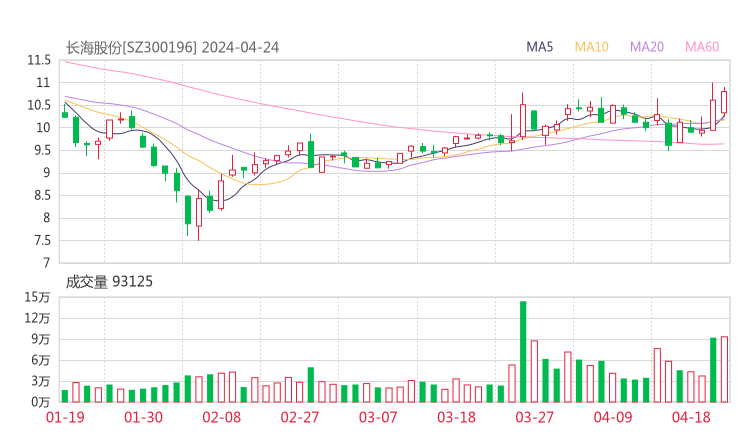Click the chart title 长海股份[SZ300196] 2024-04-24
Image resolution: width=740 pixels, height=440 pixels.
pos(172,47)
